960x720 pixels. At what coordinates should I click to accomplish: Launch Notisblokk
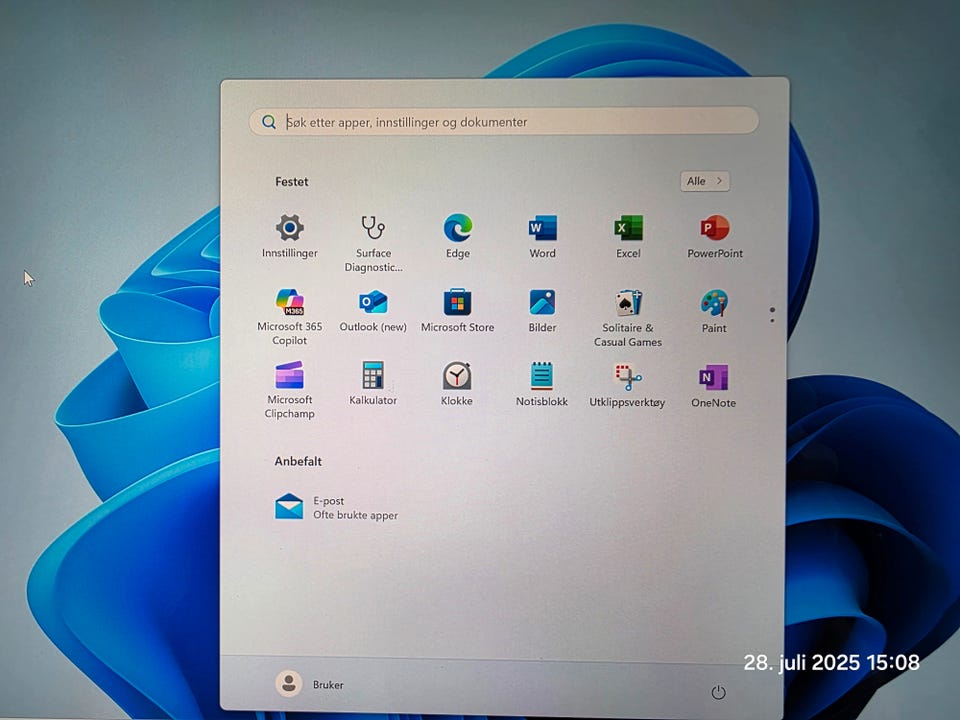click(x=542, y=384)
